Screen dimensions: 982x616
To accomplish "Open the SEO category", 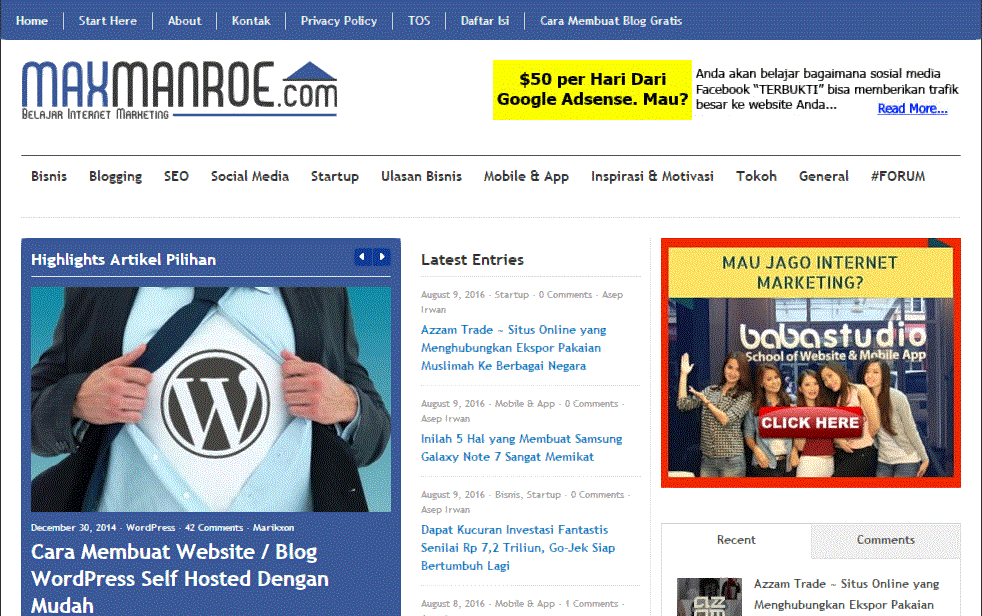I will click(x=176, y=177).
